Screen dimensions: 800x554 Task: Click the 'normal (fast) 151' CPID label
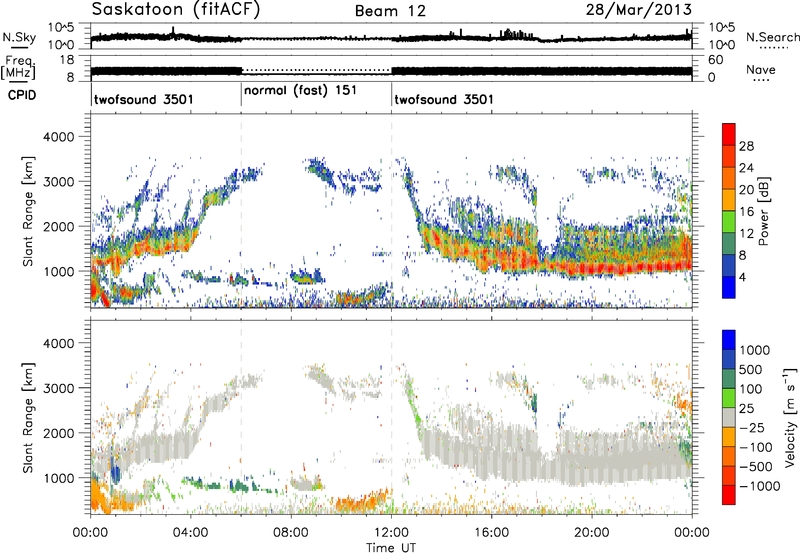click(x=301, y=91)
